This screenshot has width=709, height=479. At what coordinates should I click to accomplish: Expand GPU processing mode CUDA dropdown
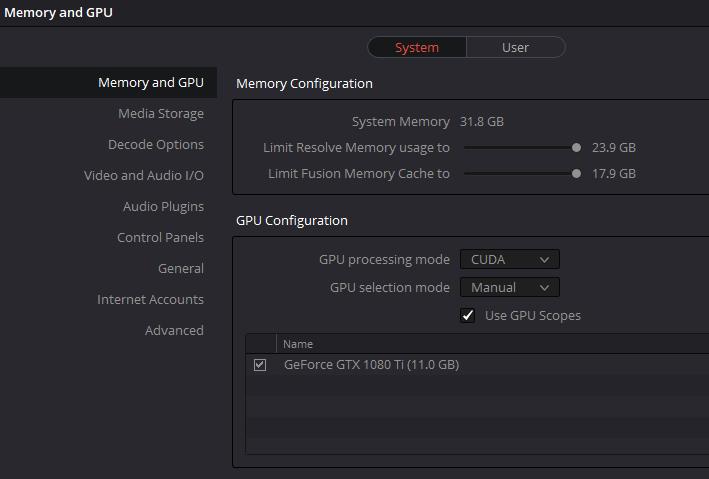[509, 259]
